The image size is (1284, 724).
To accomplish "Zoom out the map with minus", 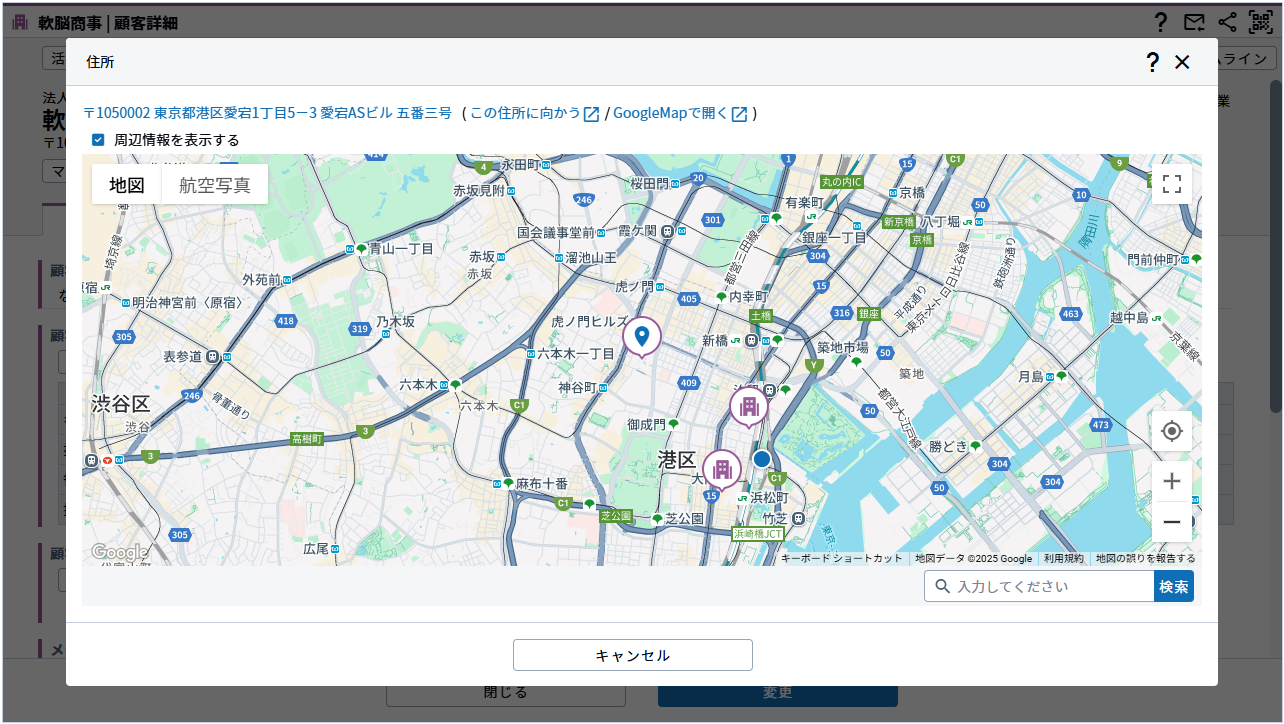I will 1172,522.
